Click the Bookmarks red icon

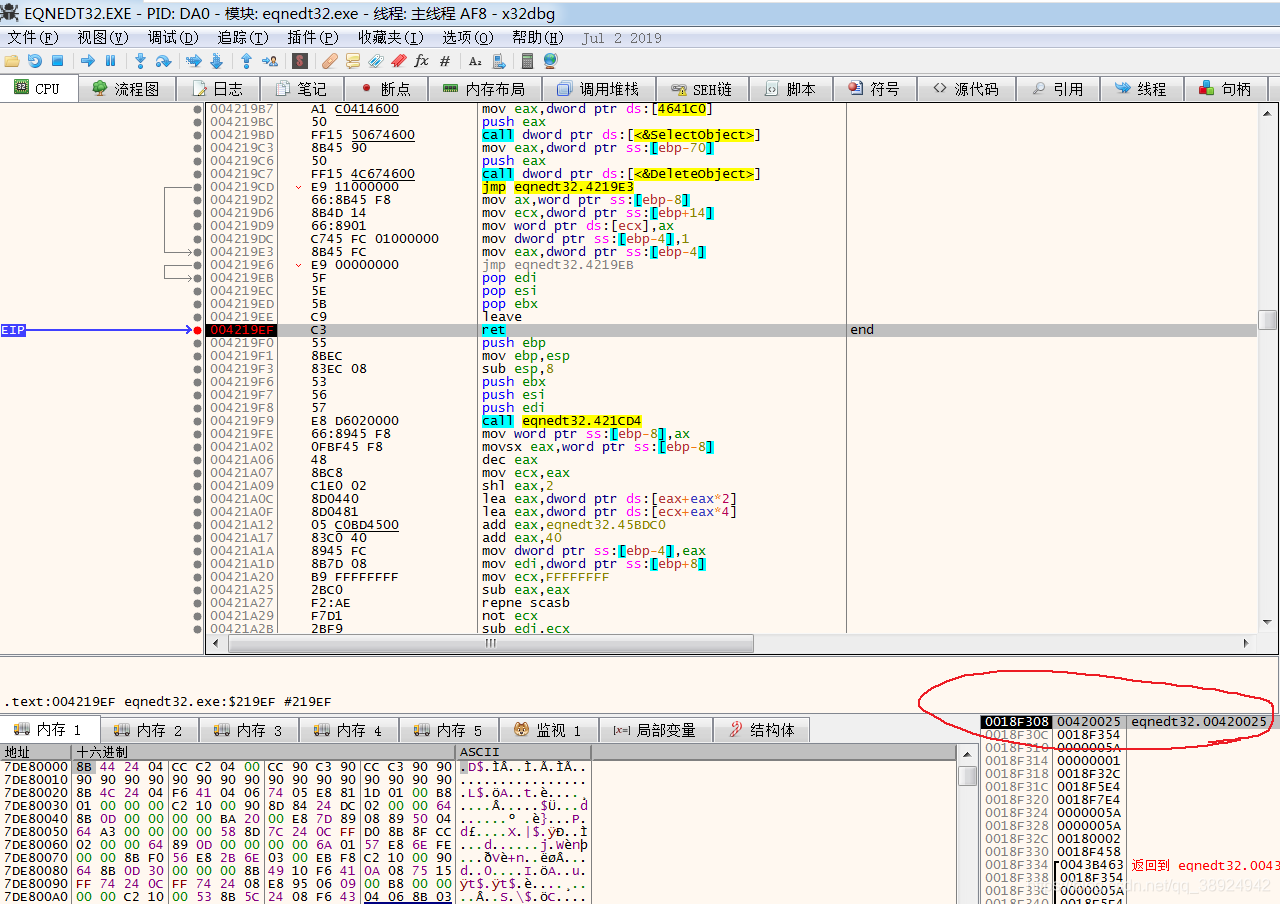[398, 61]
